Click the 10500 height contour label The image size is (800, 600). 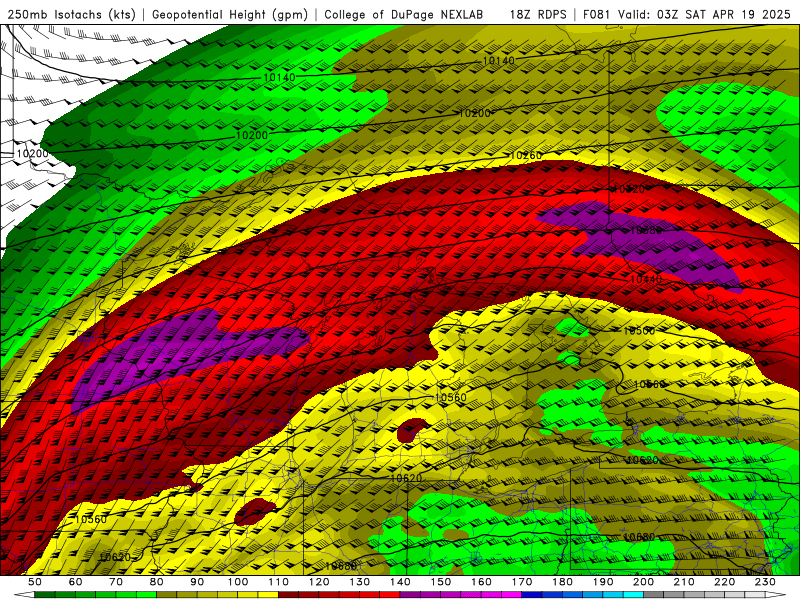639,331
